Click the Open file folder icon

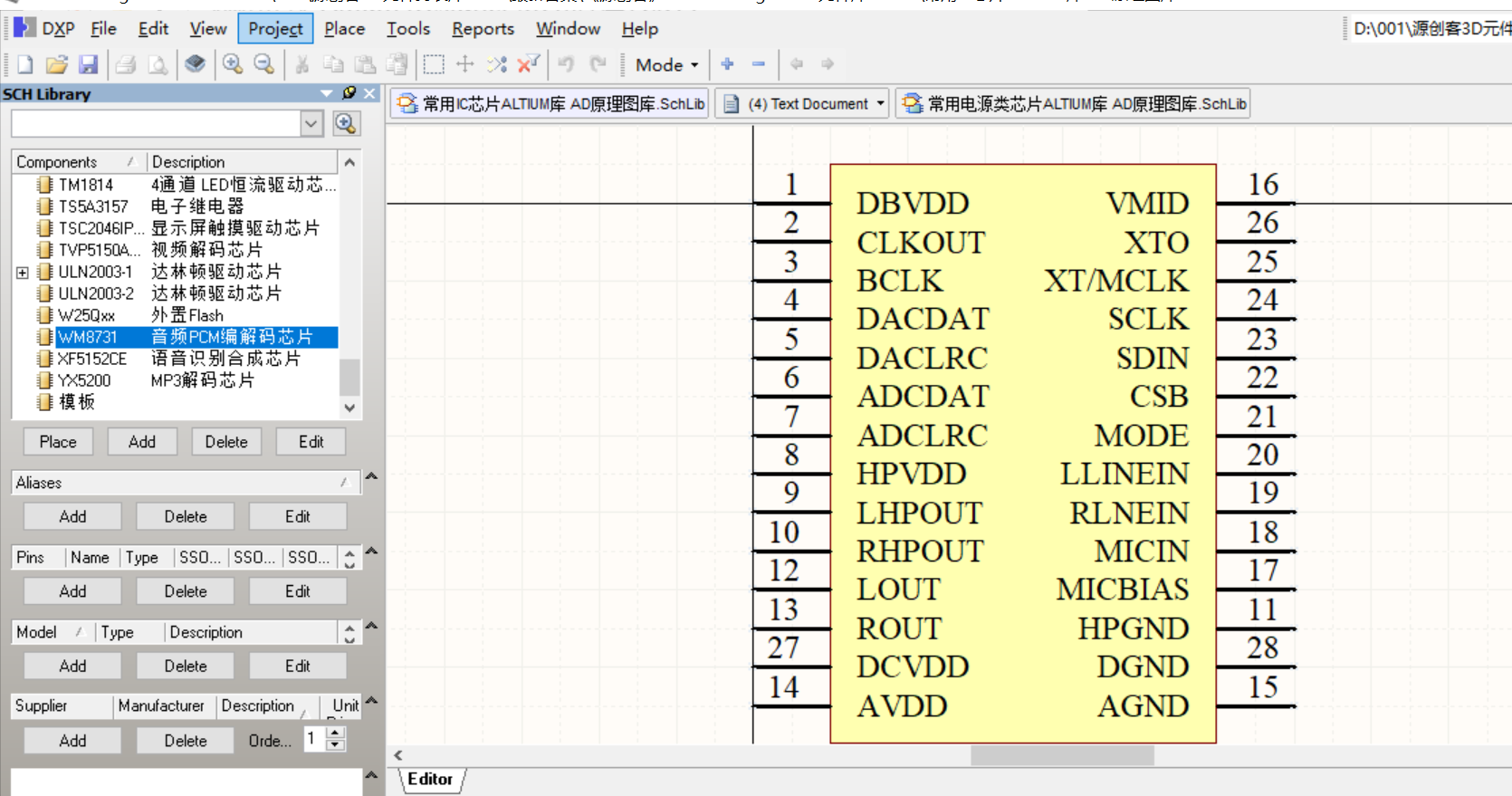click(56, 64)
